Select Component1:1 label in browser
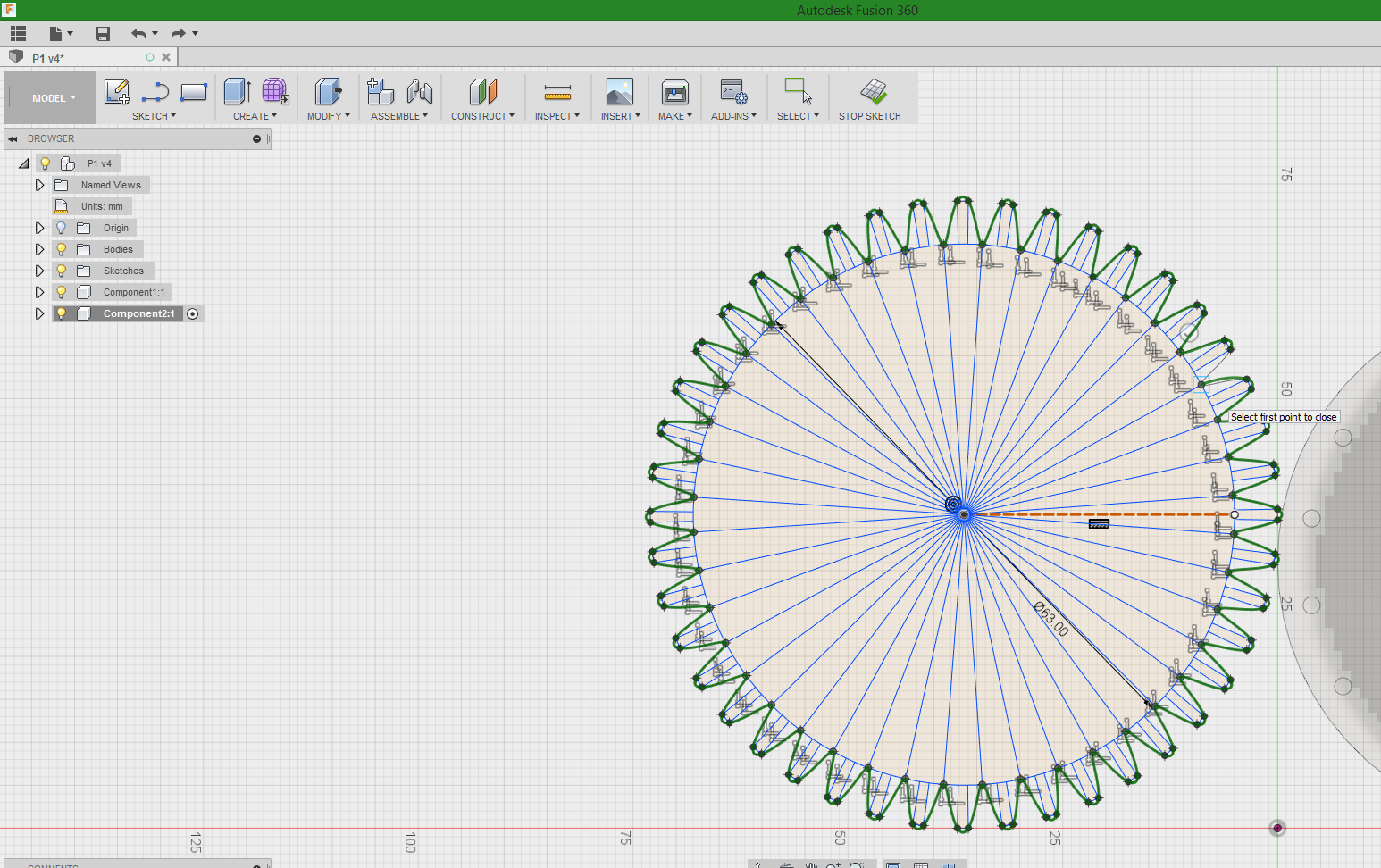Screen dimensions: 1381x868 [x=134, y=292]
